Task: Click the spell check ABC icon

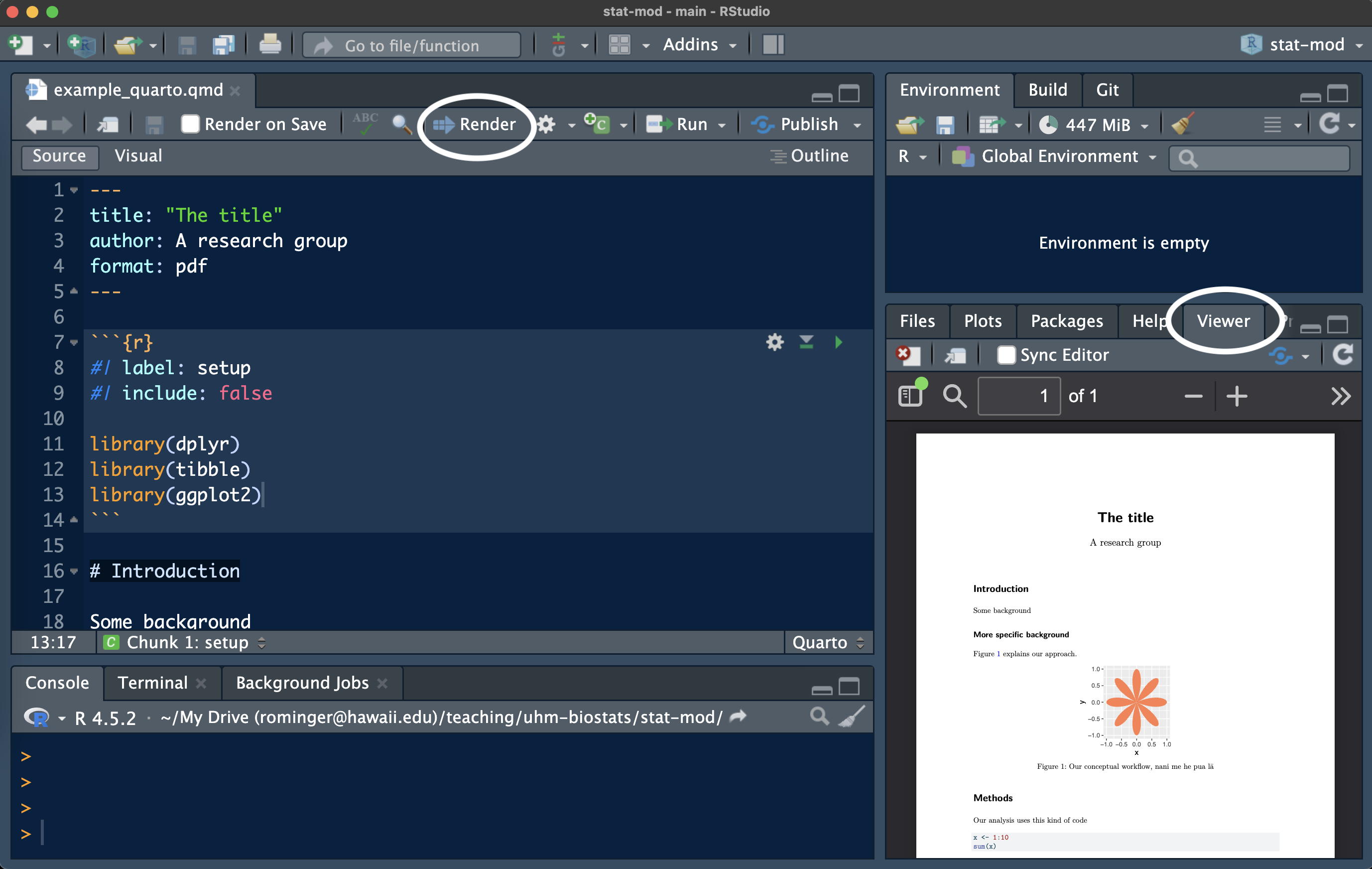Action: [x=365, y=123]
